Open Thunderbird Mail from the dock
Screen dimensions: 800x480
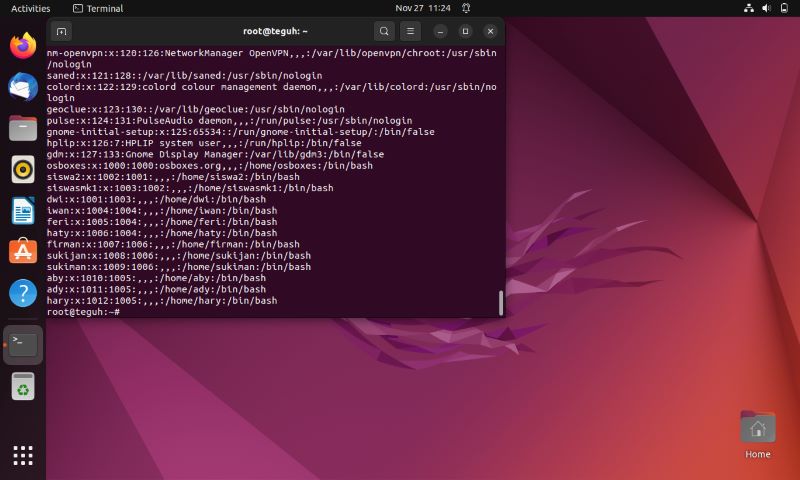(23, 86)
